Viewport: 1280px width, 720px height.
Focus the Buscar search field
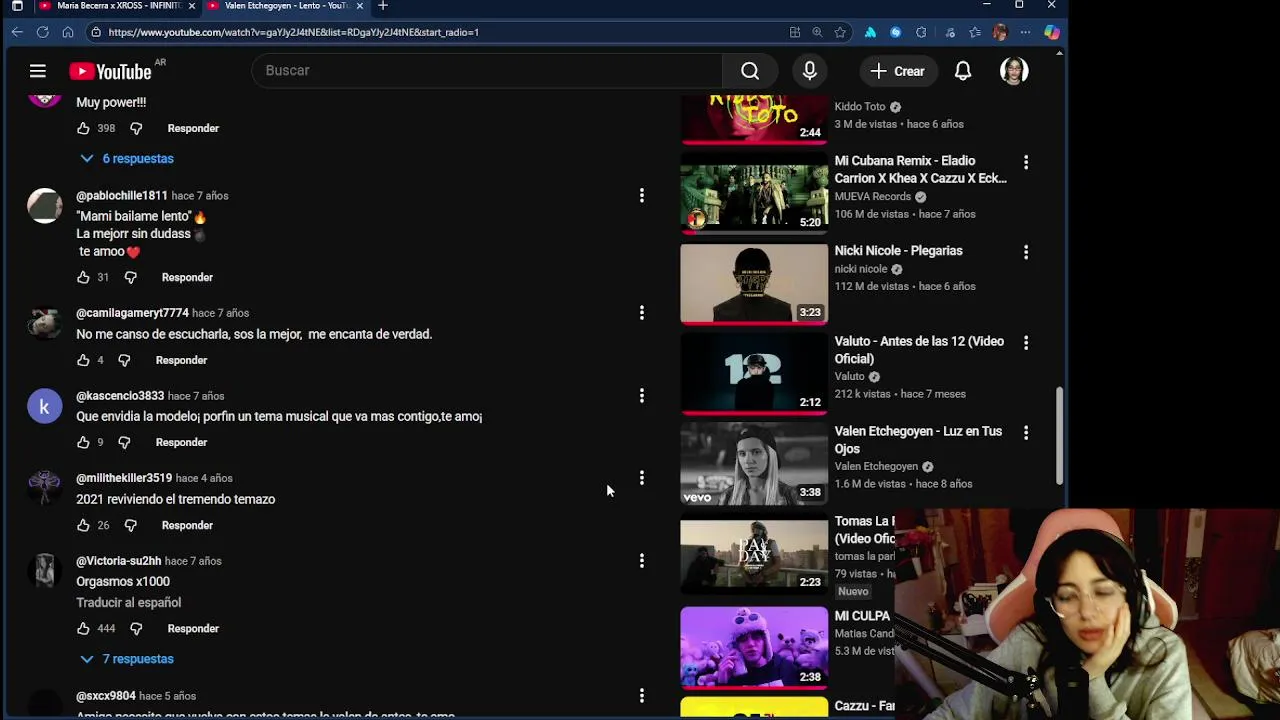coord(487,71)
